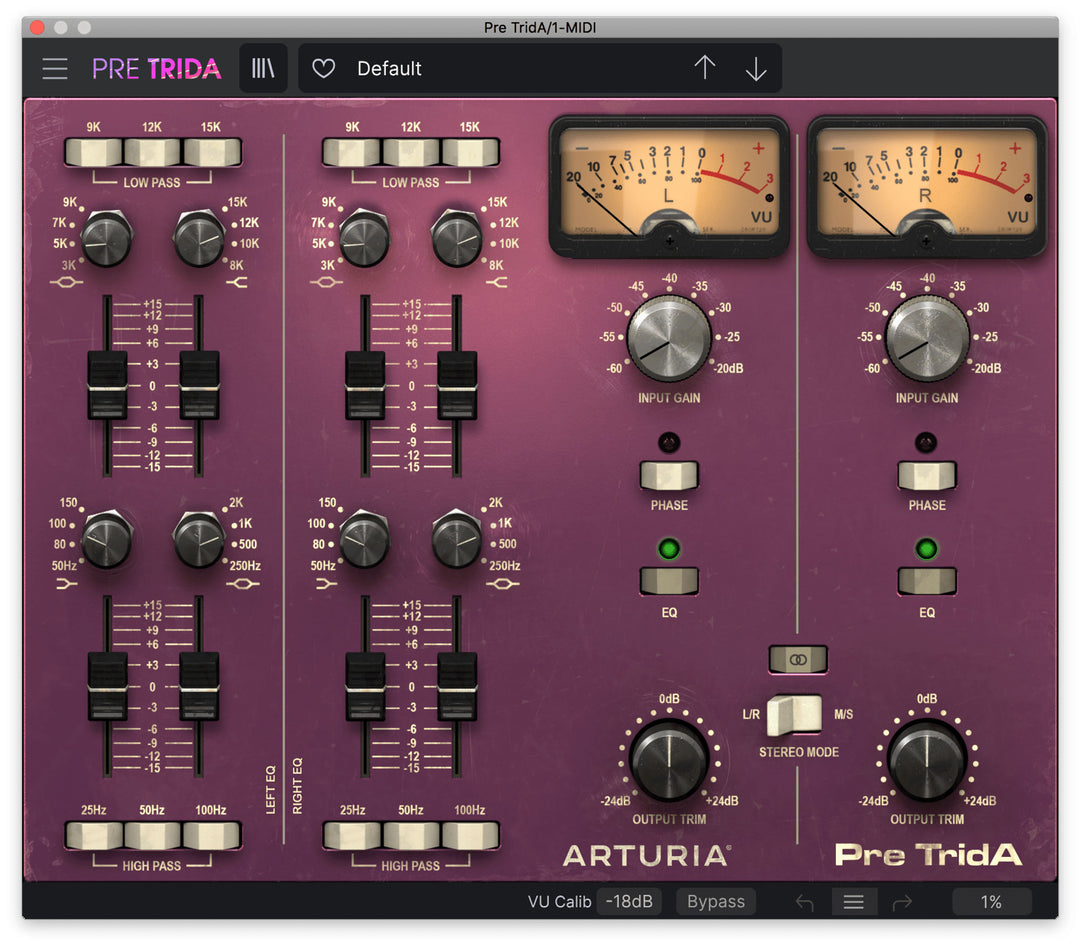Screen dimensions: 1080x946
Task: Click Left EQ low shelf gain fader
Action: click(x=107, y=686)
